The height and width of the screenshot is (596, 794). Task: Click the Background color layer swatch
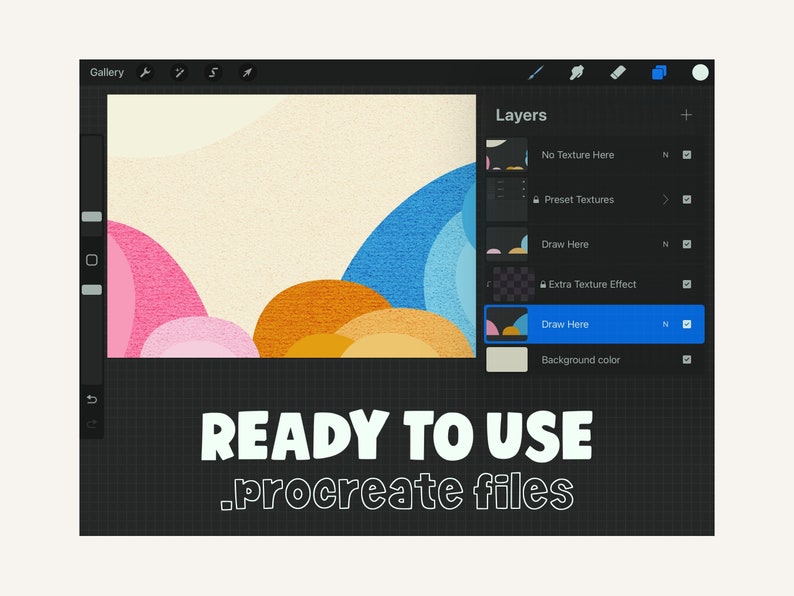tap(507, 360)
